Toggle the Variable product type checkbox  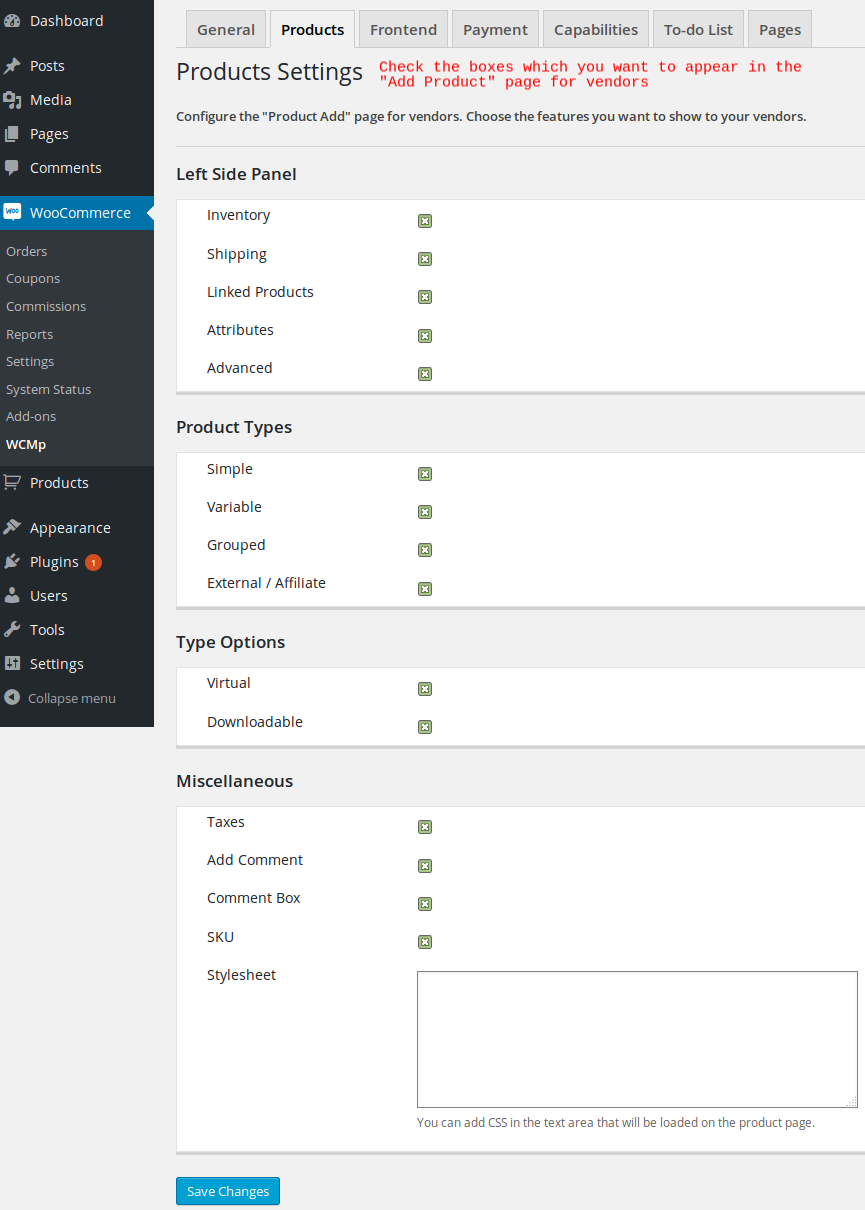425,512
